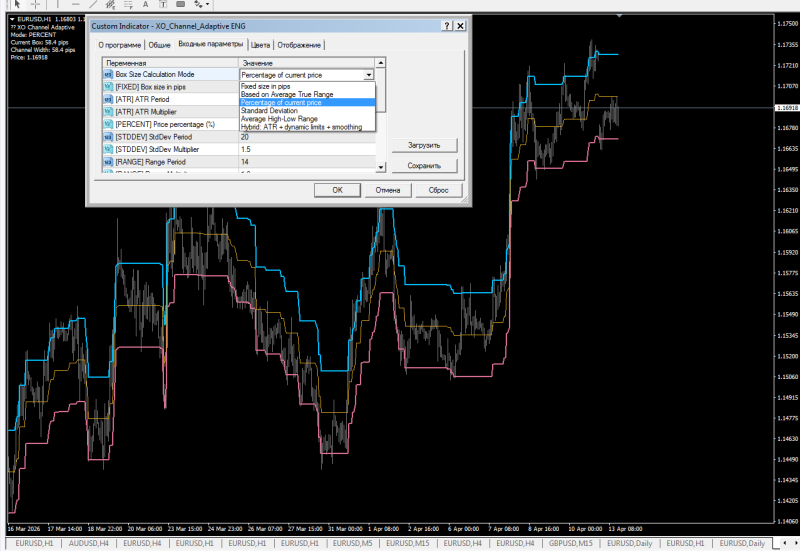This screenshot has height=551, width=800.
Task: Select the Text (A) tool
Action: 145,4
